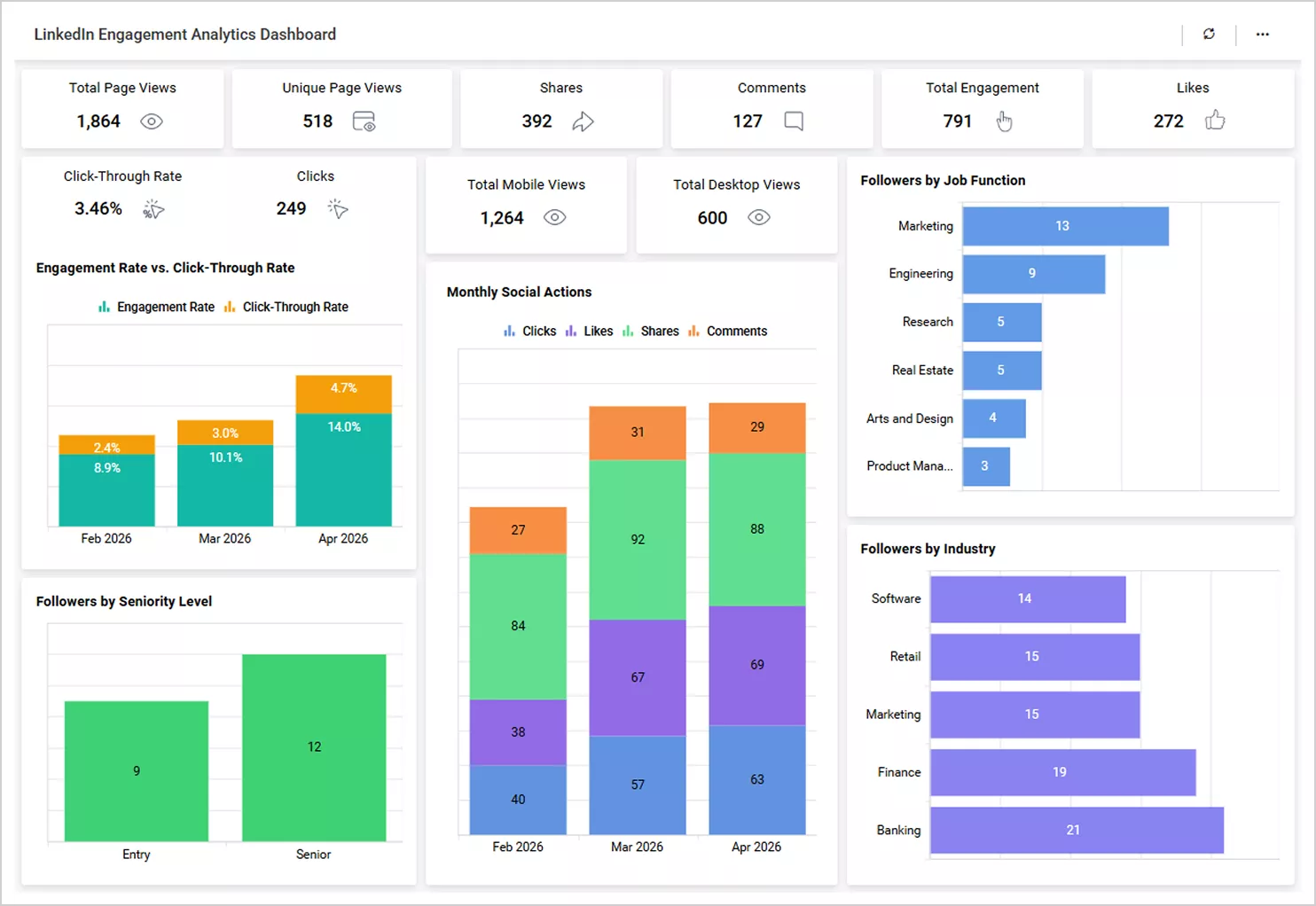Click the Total Engagement hand pointer icon
Screen dimensions: 1316x906
[1004, 121]
